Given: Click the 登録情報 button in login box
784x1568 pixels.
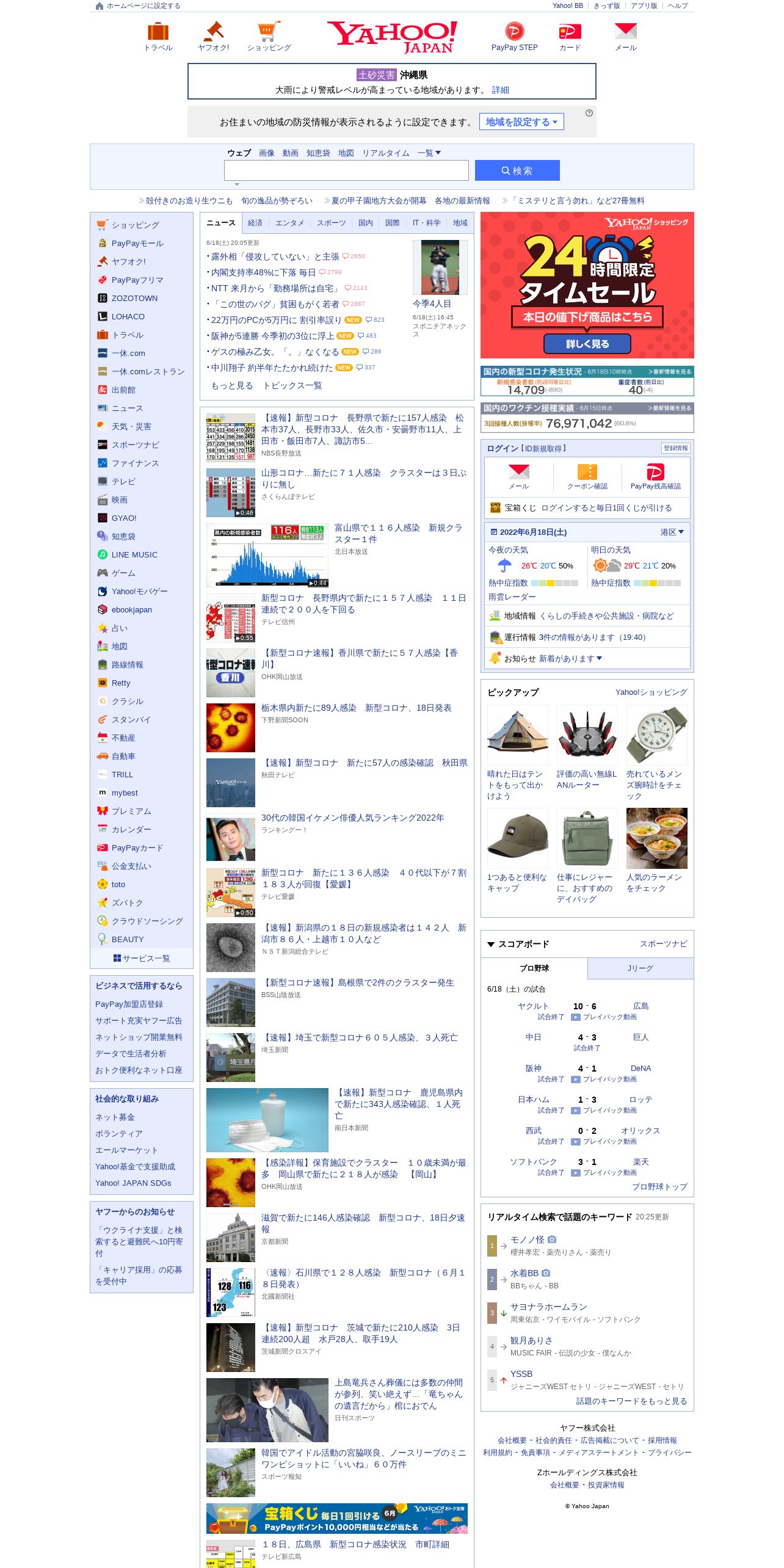Looking at the screenshot, I should [x=675, y=448].
